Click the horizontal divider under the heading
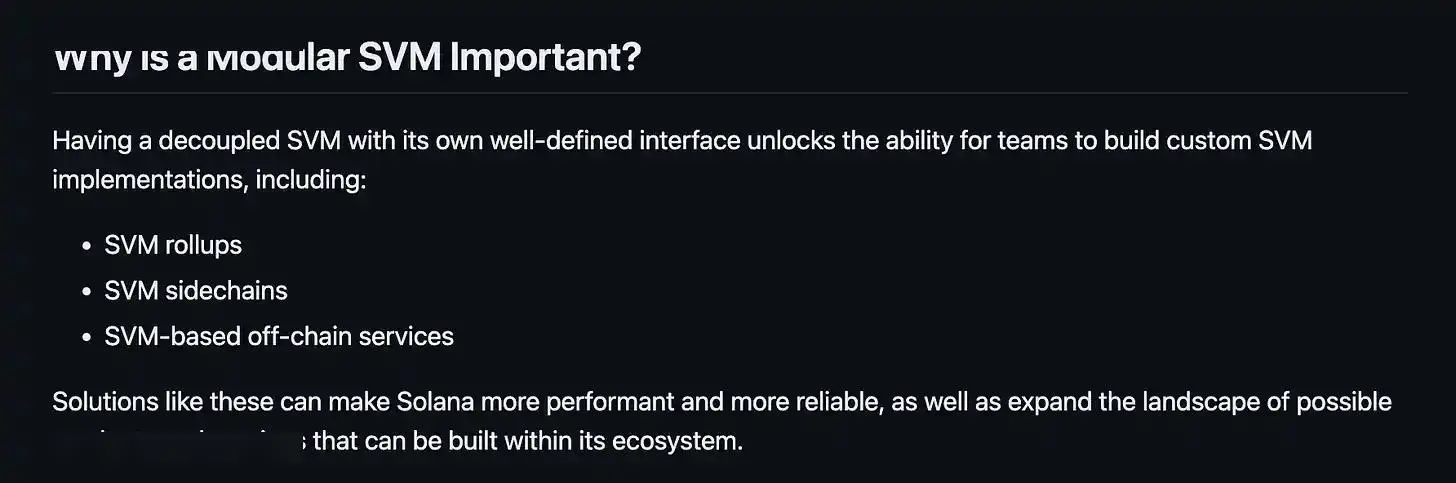1456x483 pixels. coord(730,93)
